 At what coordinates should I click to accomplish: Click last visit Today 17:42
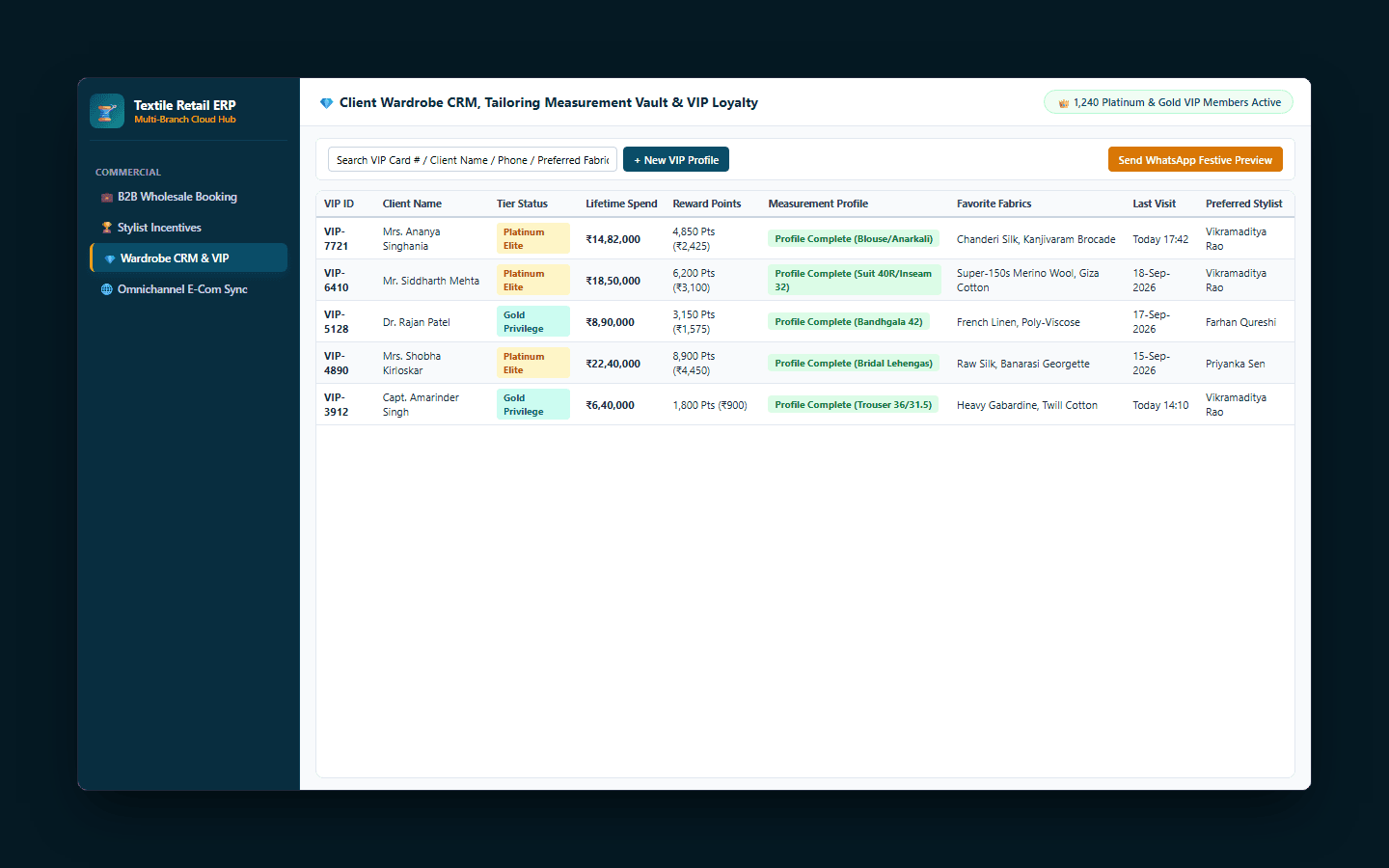[x=1160, y=239]
